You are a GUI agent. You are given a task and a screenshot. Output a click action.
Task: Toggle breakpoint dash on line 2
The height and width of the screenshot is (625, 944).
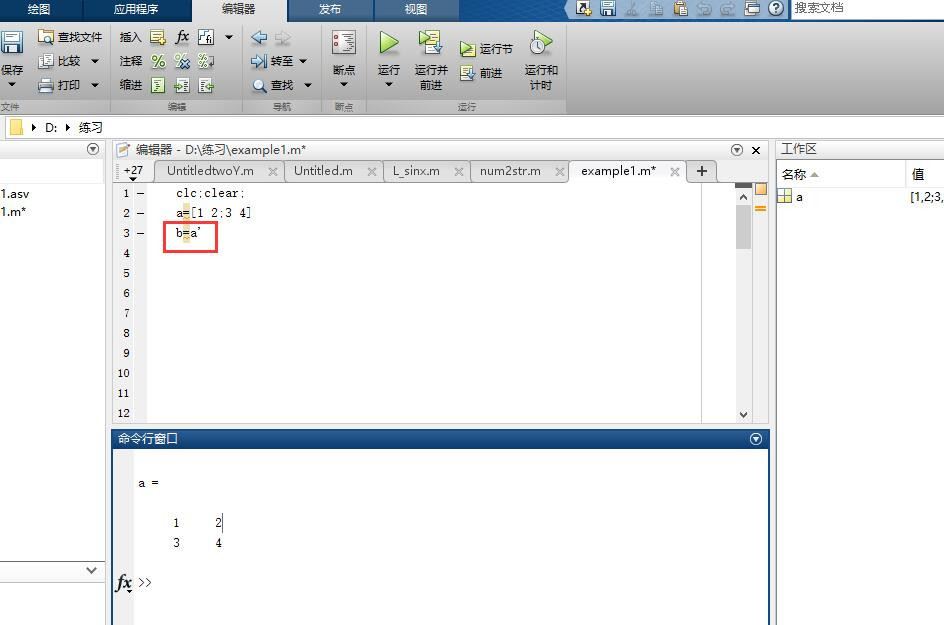pos(140,213)
